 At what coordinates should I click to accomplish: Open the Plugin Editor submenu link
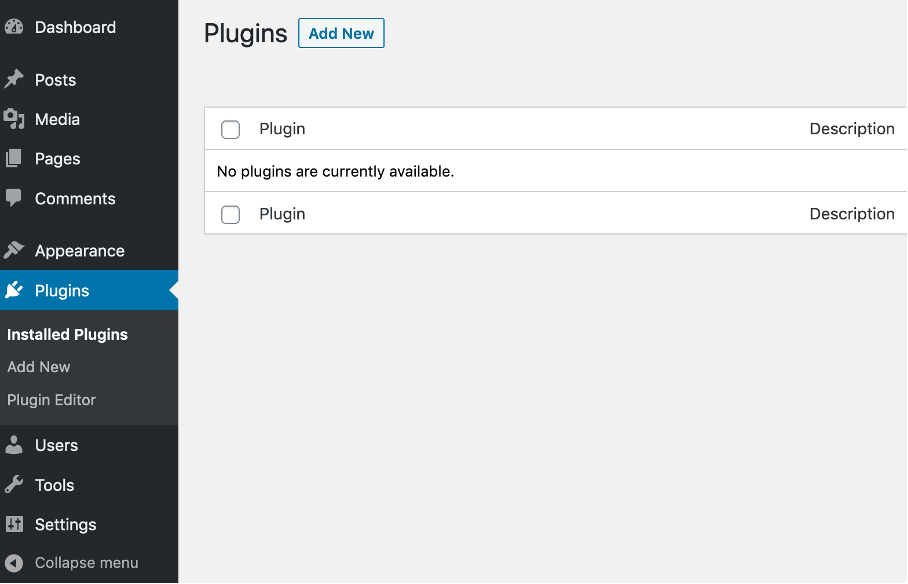point(52,400)
